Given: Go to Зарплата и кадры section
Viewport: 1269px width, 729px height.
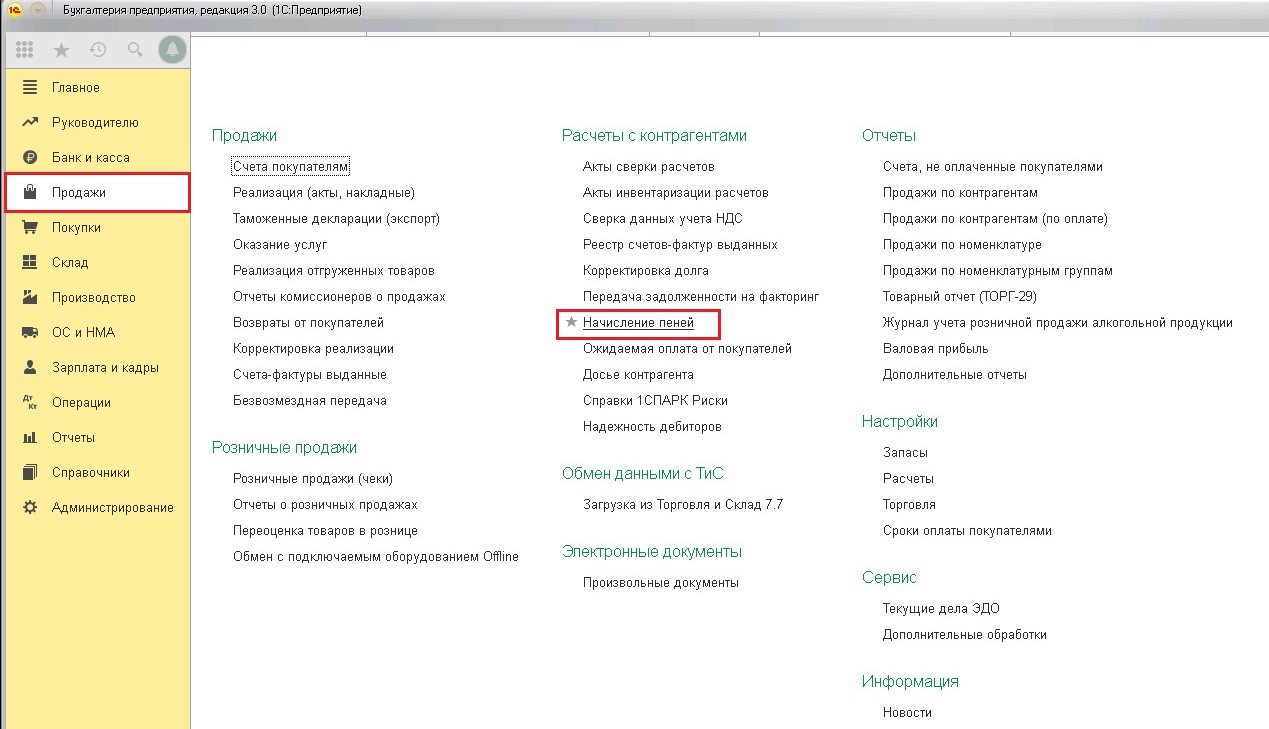Looking at the screenshot, I should [105, 367].
